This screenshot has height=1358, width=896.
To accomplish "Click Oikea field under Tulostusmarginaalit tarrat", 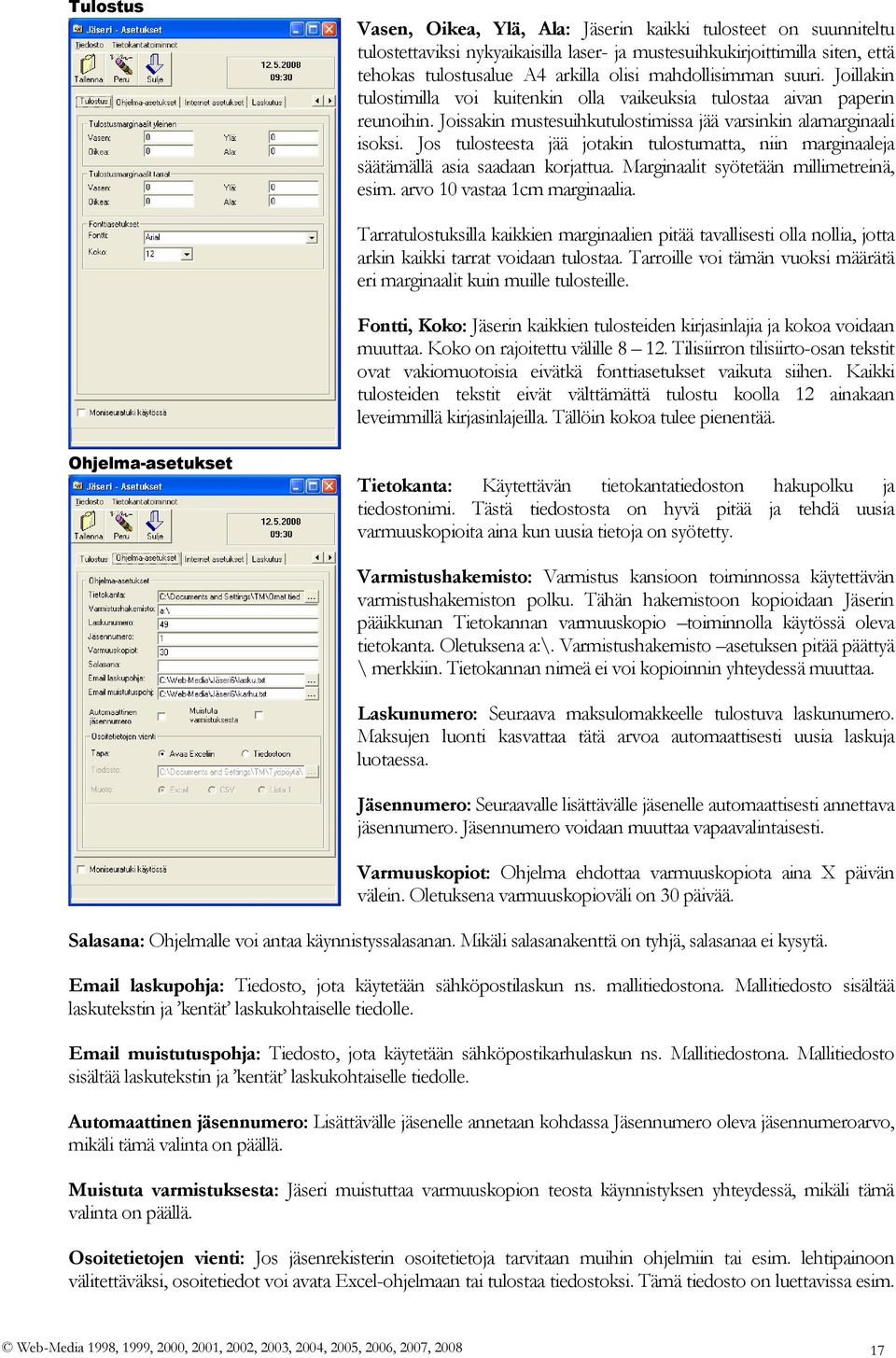I will [168, 201].
